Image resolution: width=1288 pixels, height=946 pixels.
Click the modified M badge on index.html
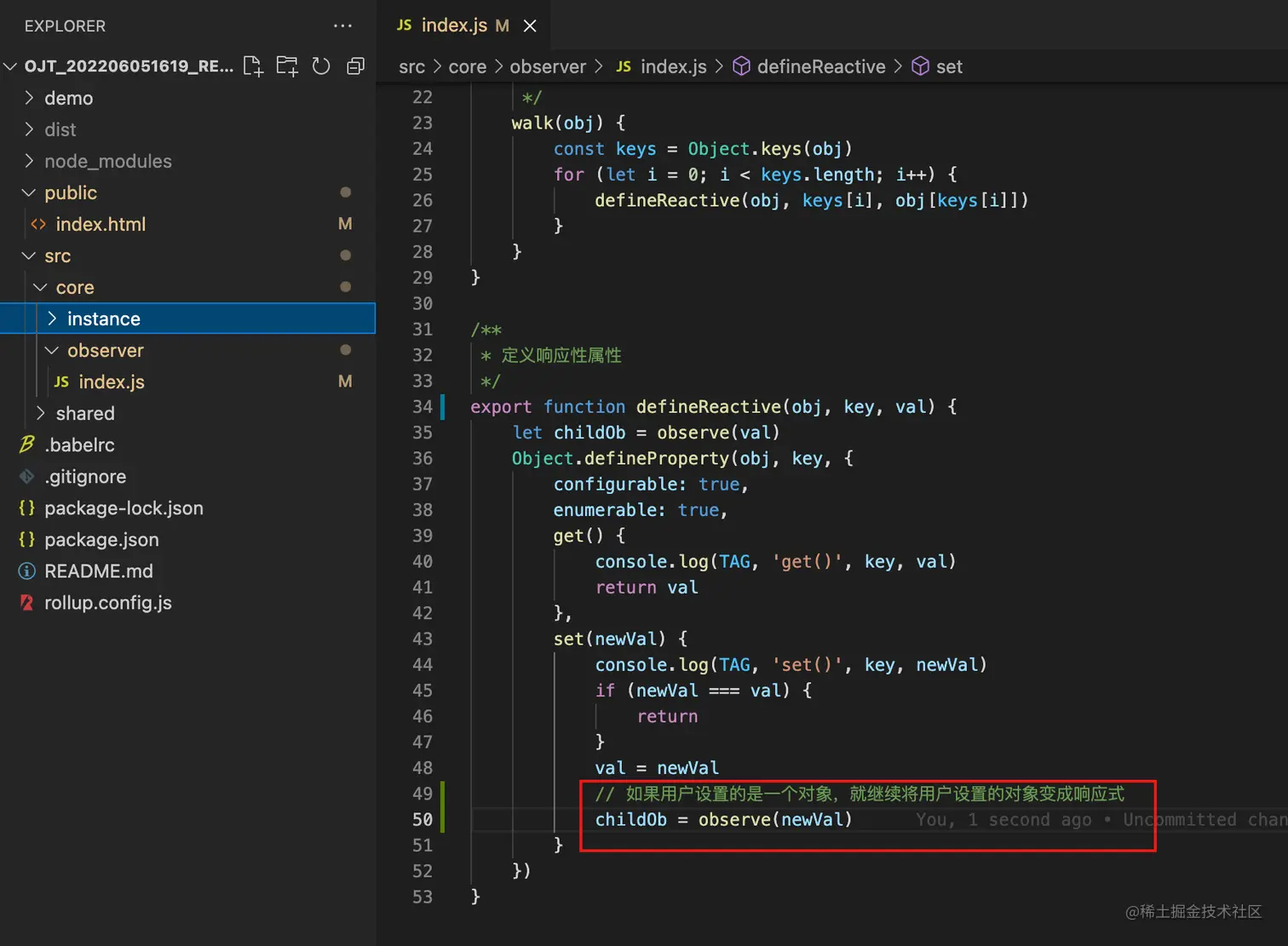pyautogui.click(x=345, y=224)
